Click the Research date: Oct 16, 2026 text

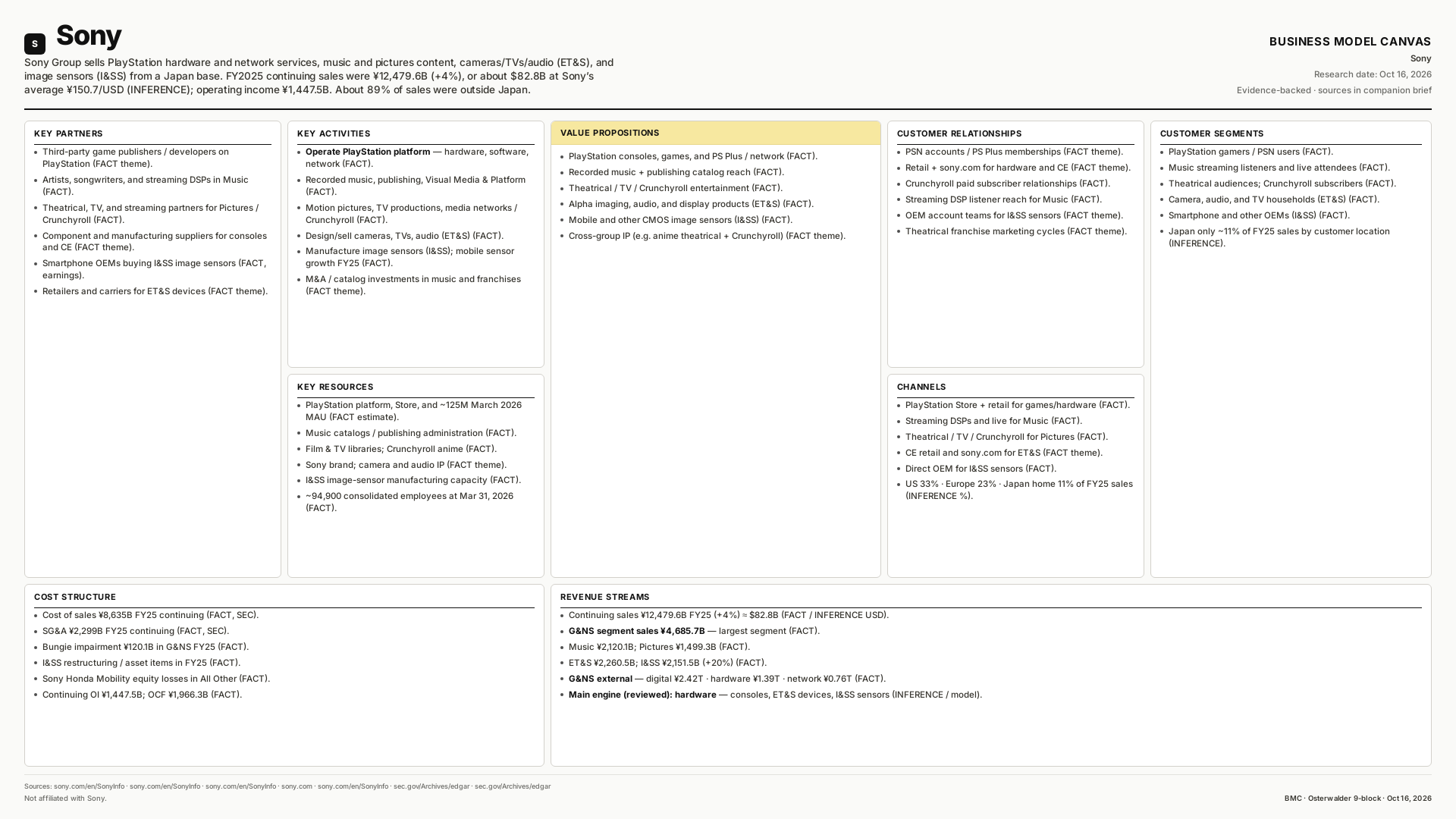point(1373,74)
